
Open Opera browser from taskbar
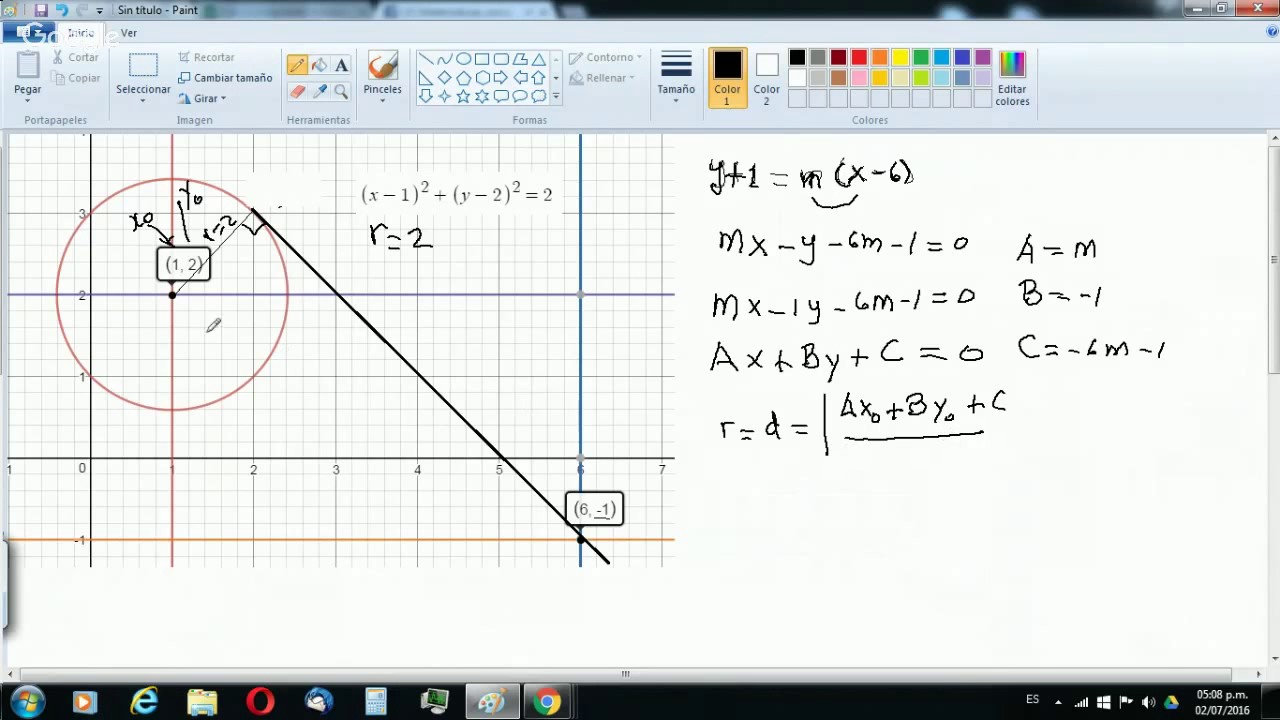[260, 702]
